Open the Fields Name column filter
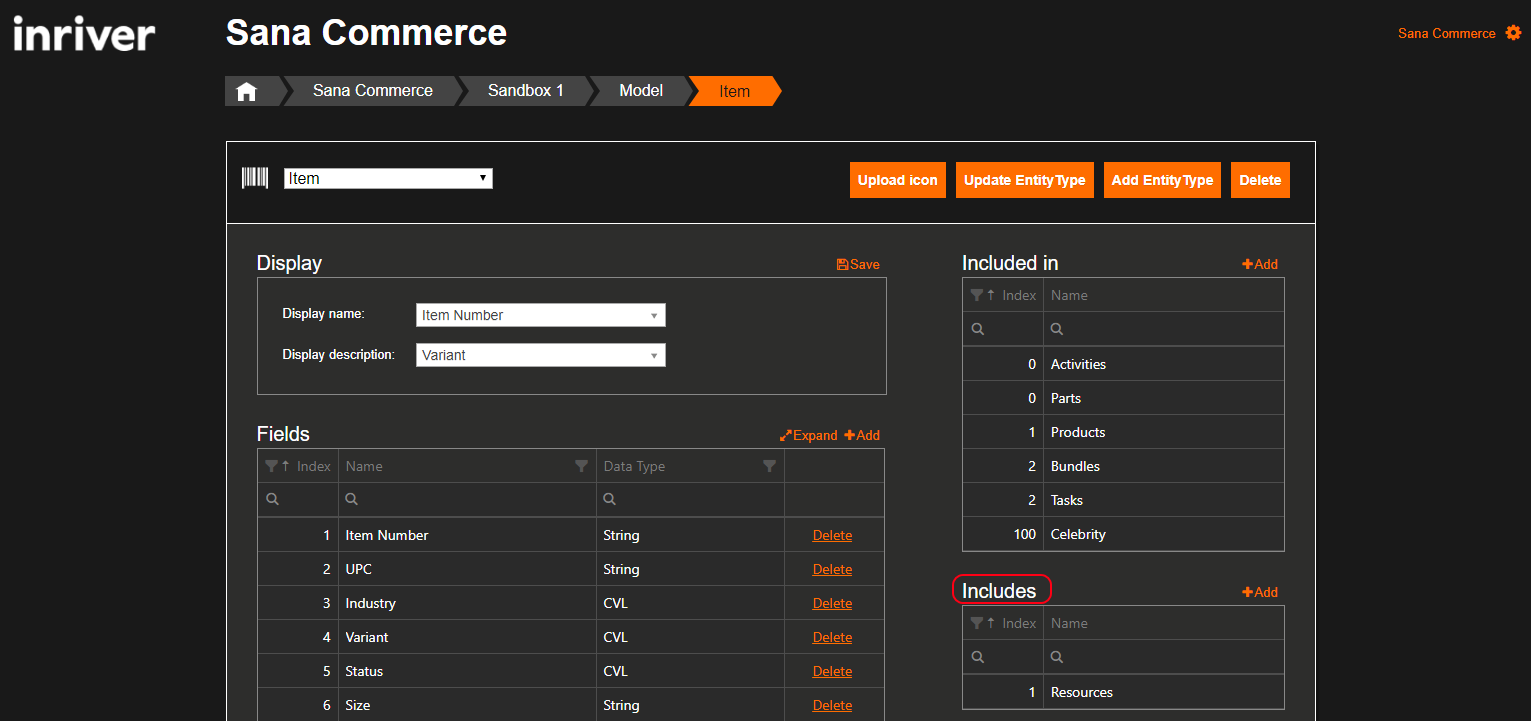 (581, 466)
